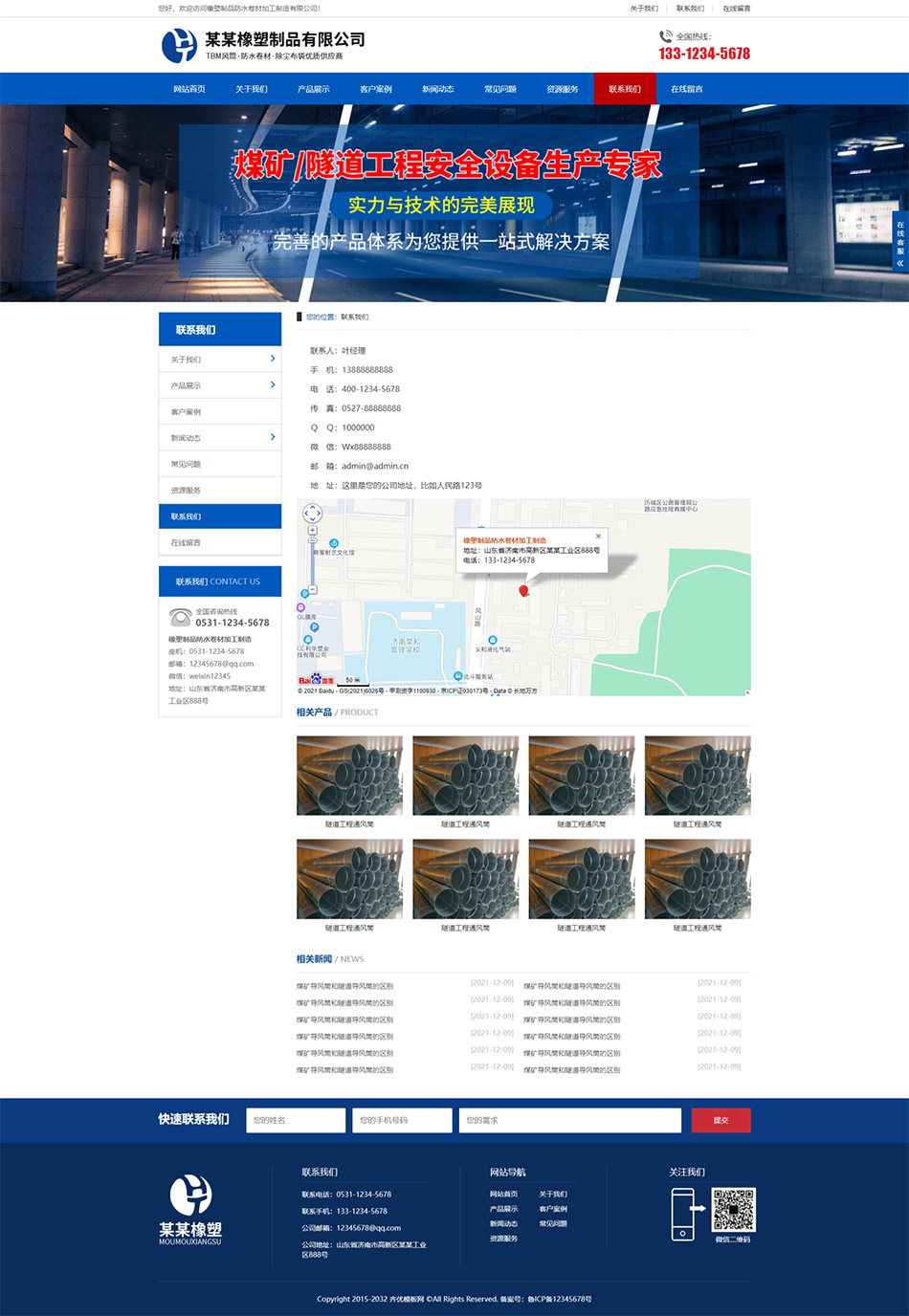The height and width of the screenshot is (1316, 909).
Task: Open 常见问题 in the main navigation bar
Action: click(x=500, y=89)
